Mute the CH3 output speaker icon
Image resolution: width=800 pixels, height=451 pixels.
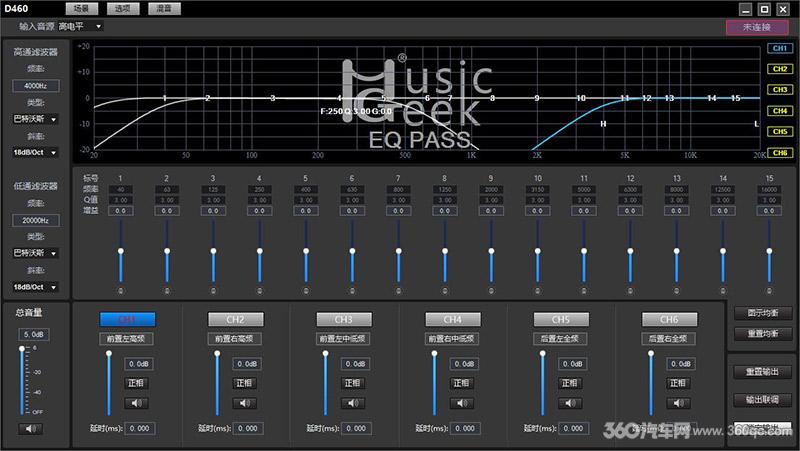click(x=353, y=403)
